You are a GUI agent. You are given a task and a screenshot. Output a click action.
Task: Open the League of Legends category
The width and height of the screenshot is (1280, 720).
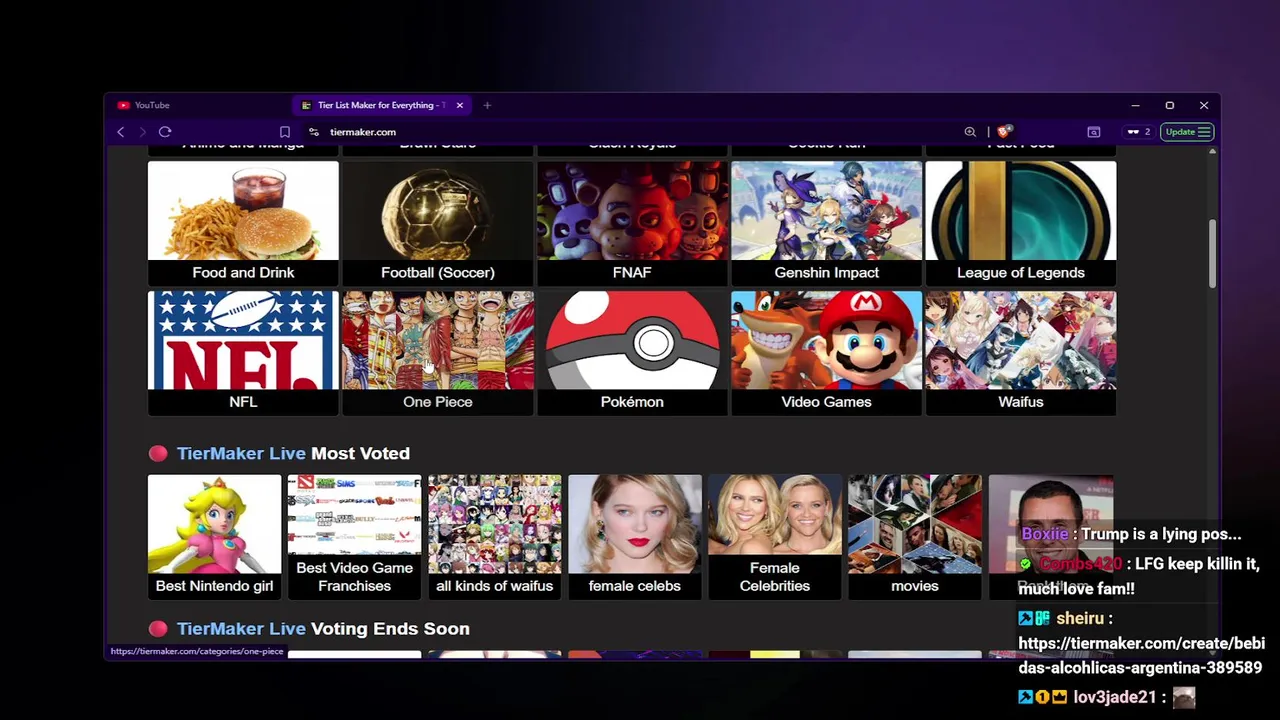1021,224
